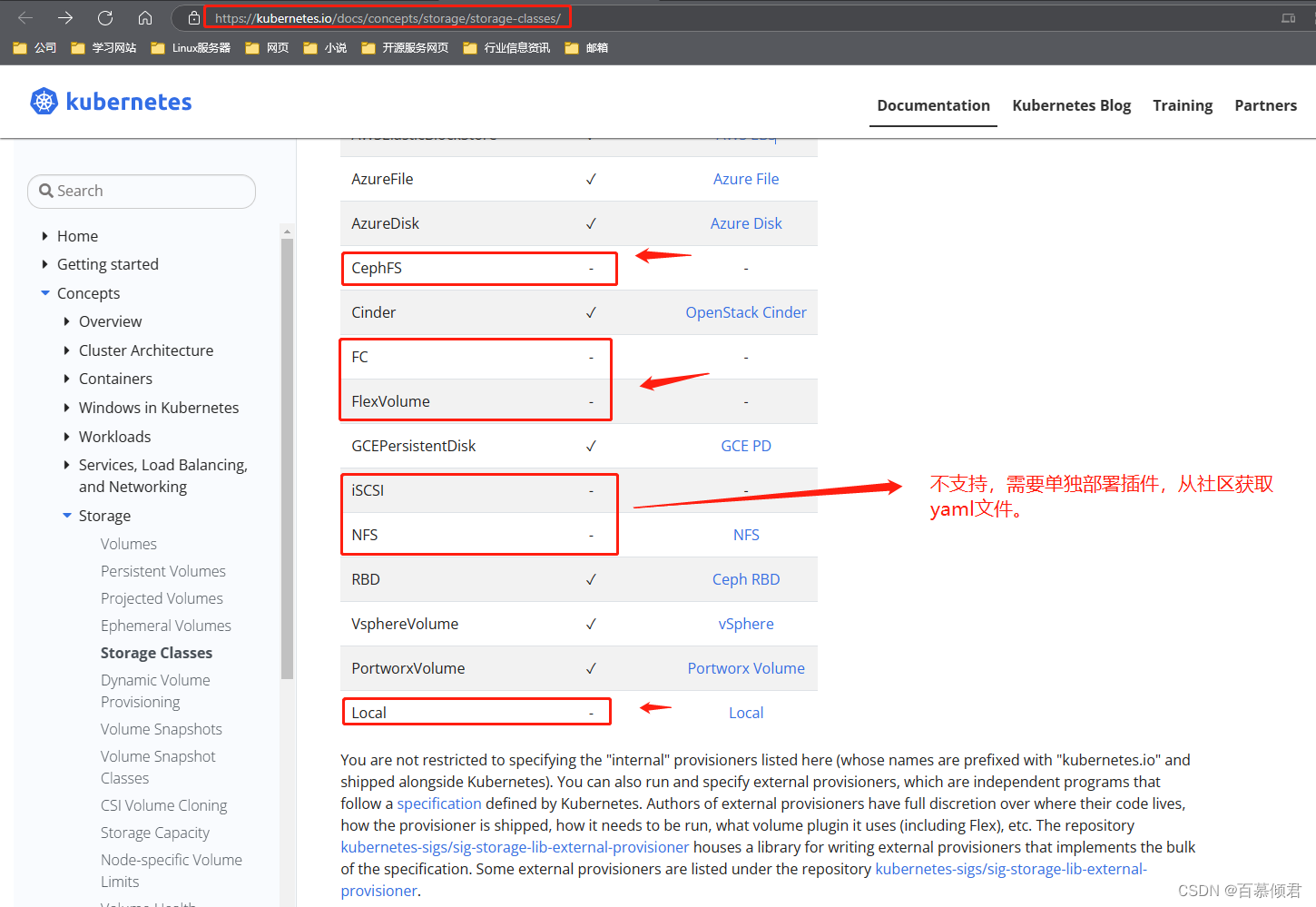The height and width of the screenshot is (907, 1316).
Task: Follow the Ceph RBD link
Action: (746, 579)
